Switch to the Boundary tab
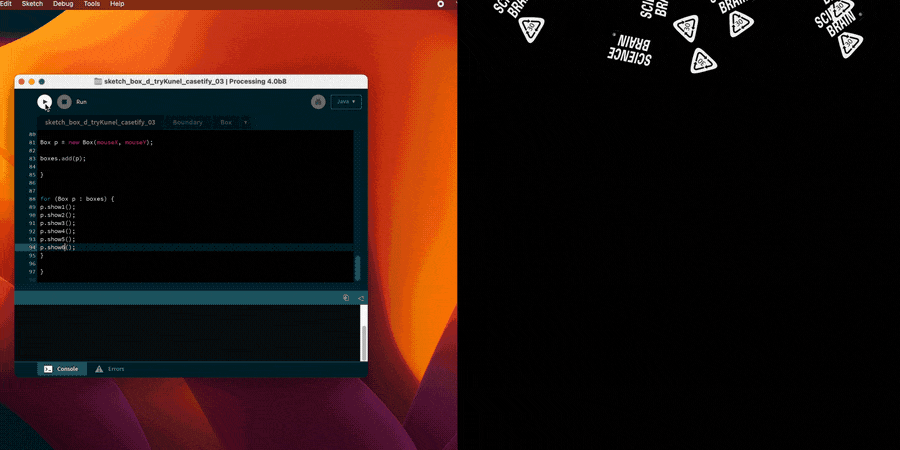The height and width of the screenshot is (450, 900). click(188, 122)
